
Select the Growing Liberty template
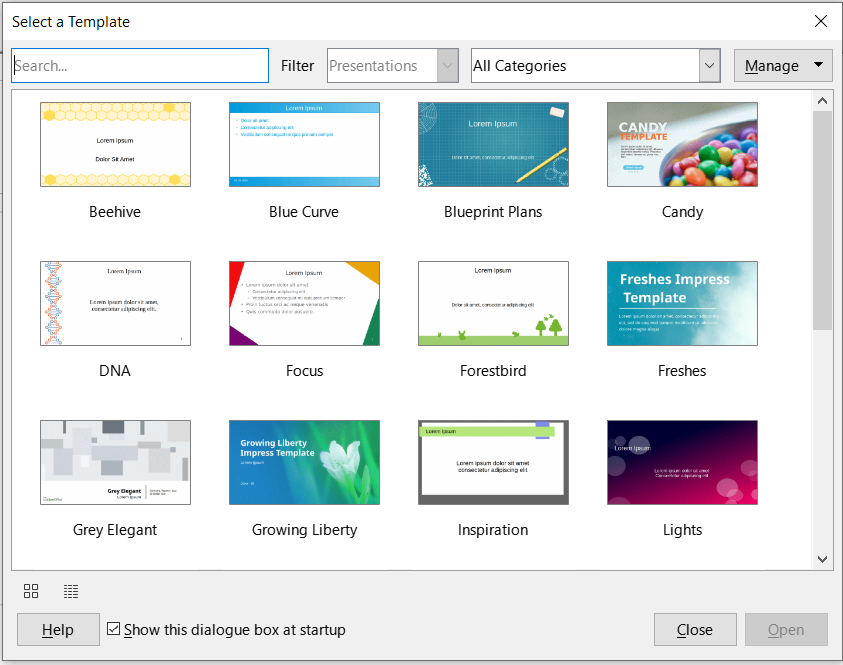point(304,462)
